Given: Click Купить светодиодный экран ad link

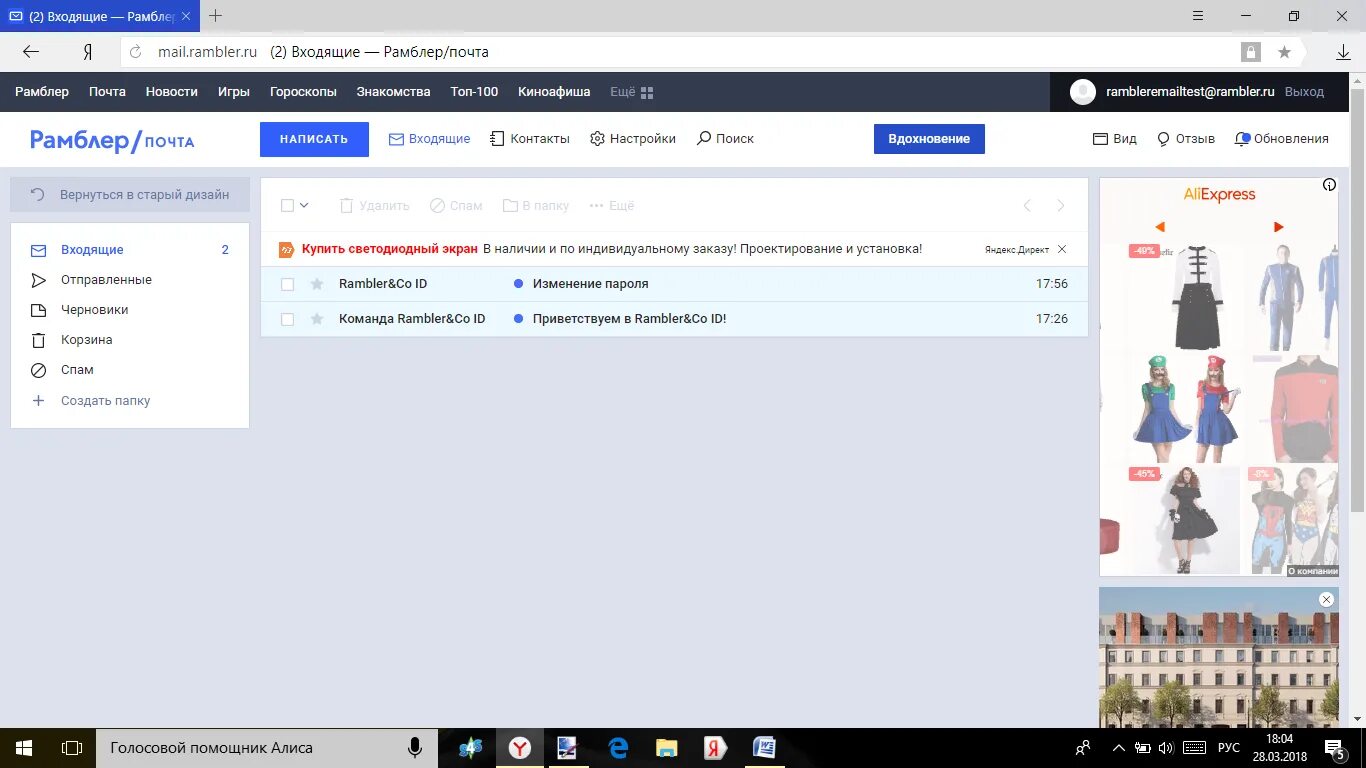Looking at the screenshot, I should [390, 249].
